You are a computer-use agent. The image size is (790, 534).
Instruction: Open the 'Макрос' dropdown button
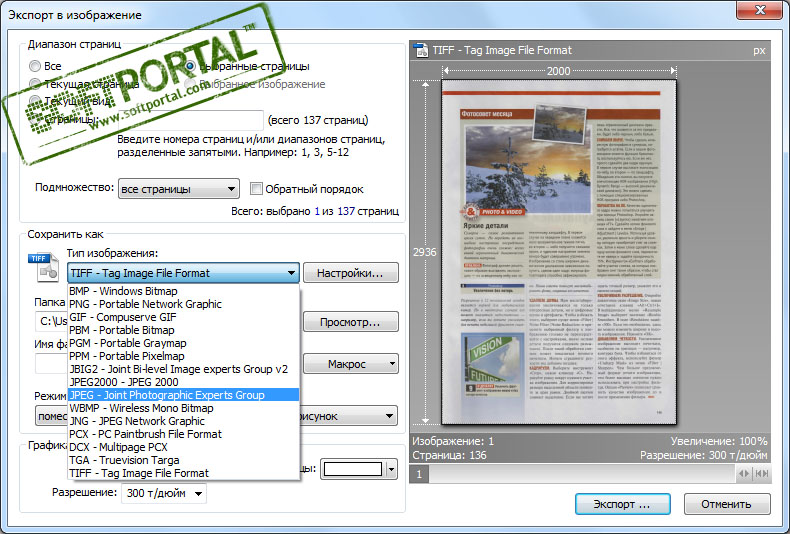click(351, 364)
